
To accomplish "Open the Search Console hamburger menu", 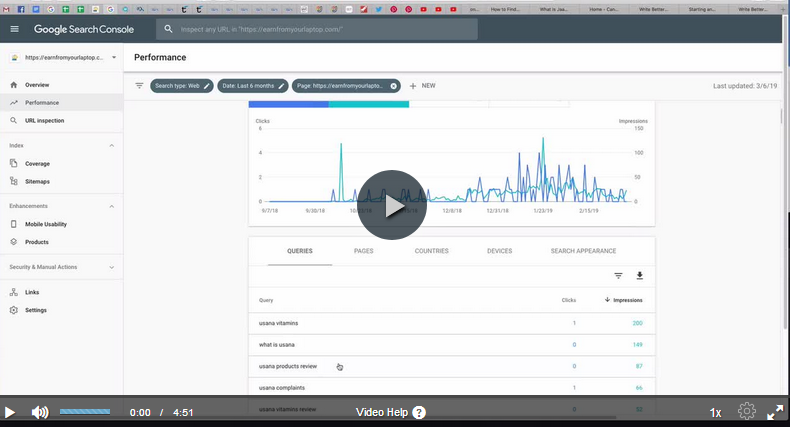I will pos(15,29).
